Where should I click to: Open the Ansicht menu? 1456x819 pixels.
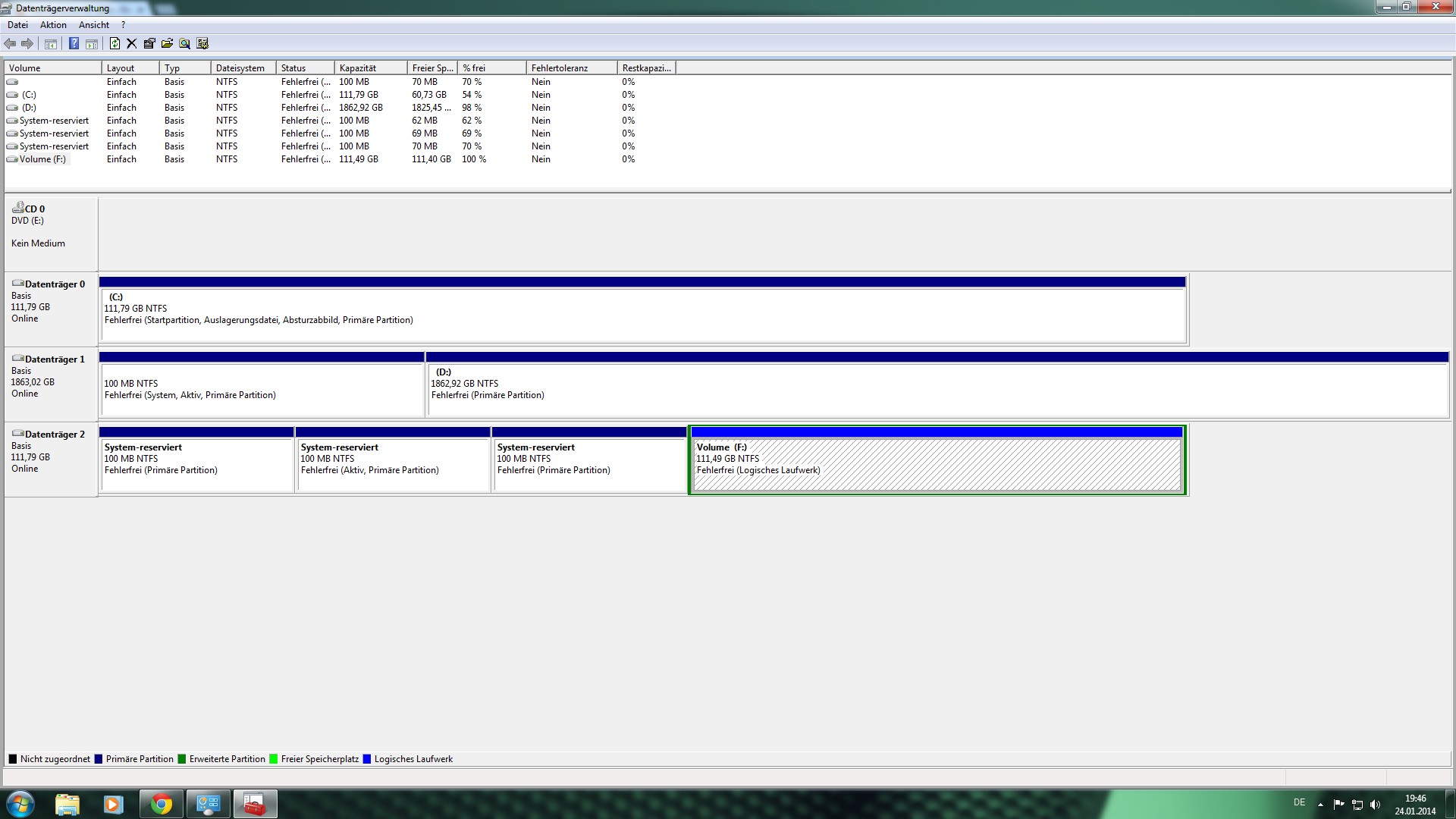(x=94, y=25)
